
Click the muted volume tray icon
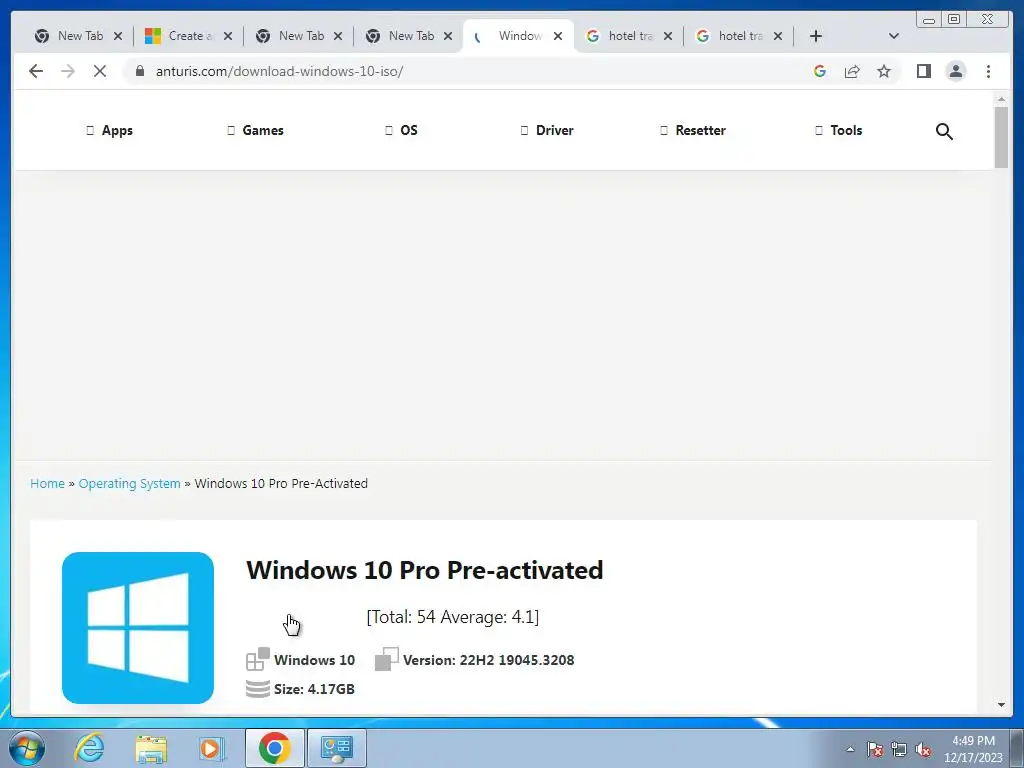pyautogui.click(x=923, y=749)
